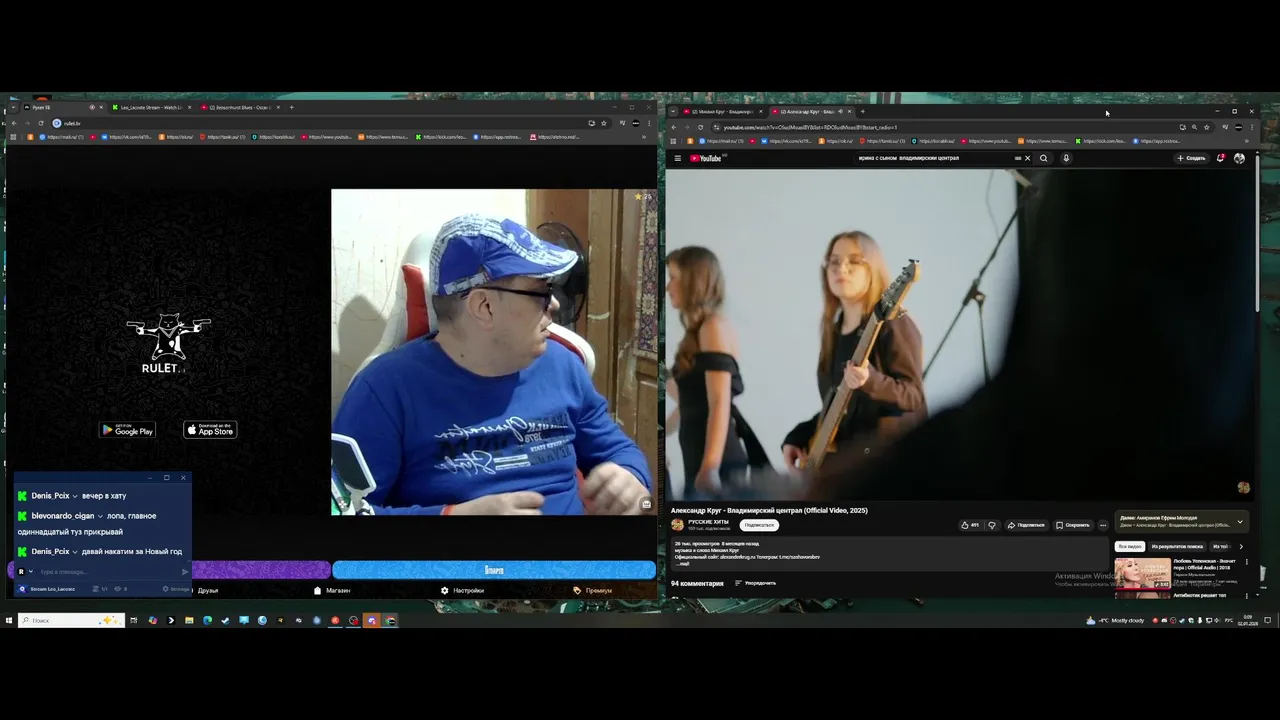Open more actions ellipsis under video

click(1103, 525)
